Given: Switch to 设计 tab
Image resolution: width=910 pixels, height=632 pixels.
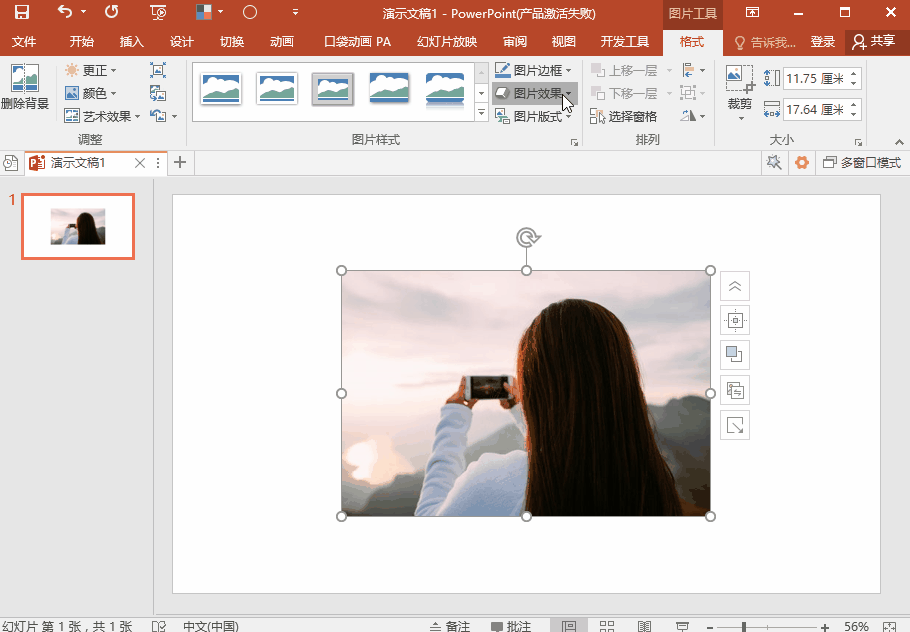Looking at the screenshot, I should tap(181, 42).
